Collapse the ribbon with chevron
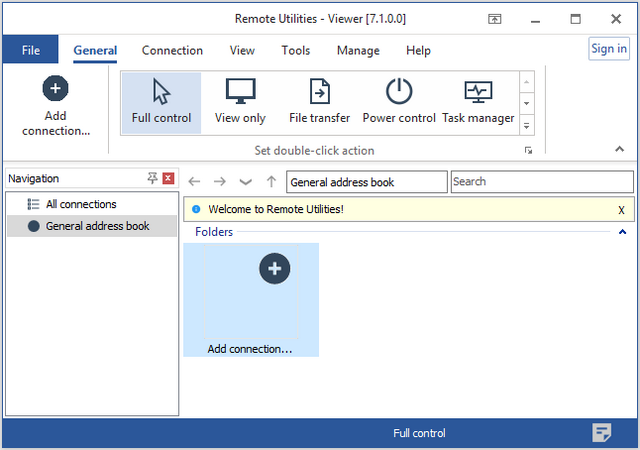 click(x=619, y=149)
